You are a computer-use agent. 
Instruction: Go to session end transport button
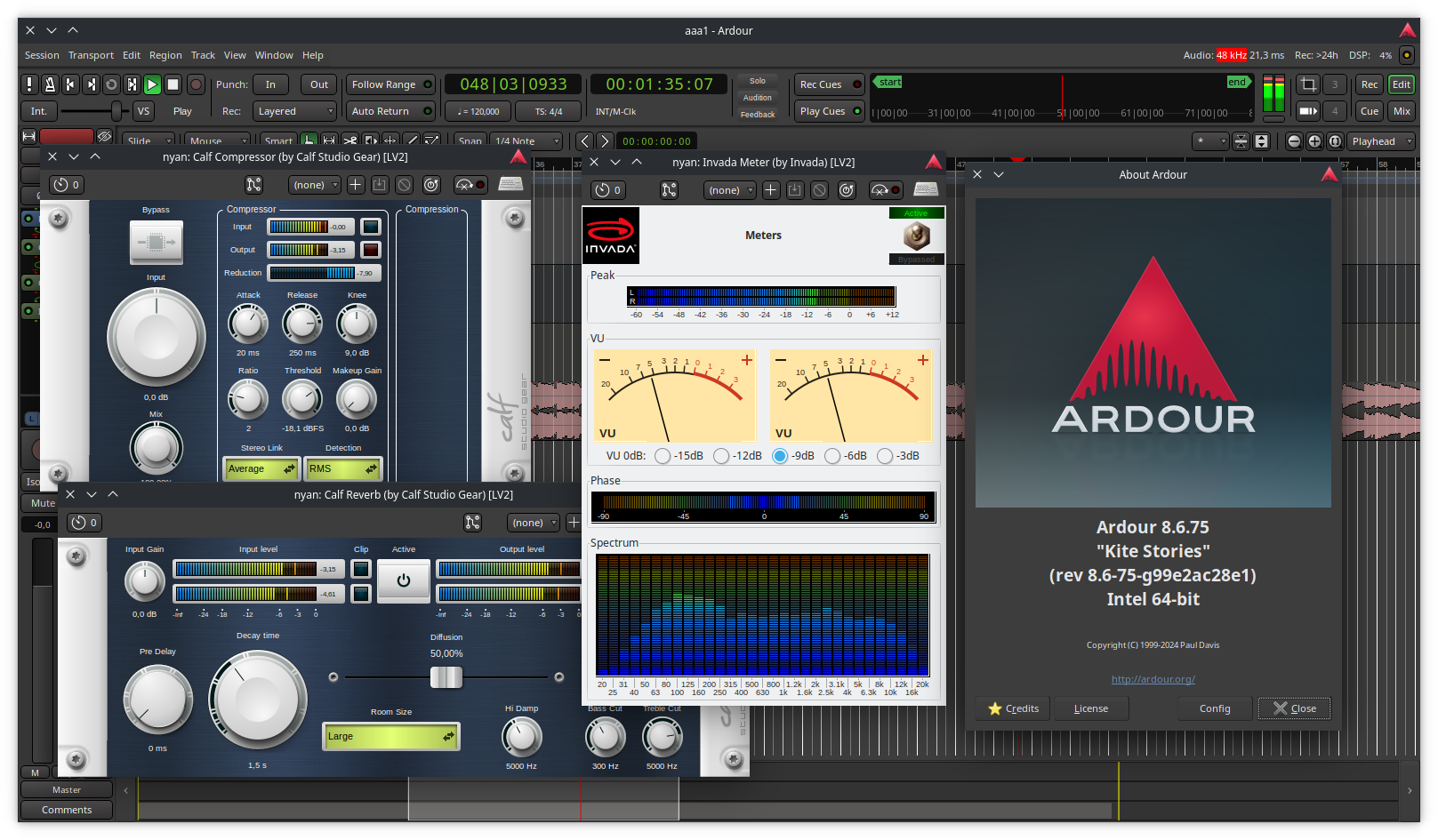point(91,84)
